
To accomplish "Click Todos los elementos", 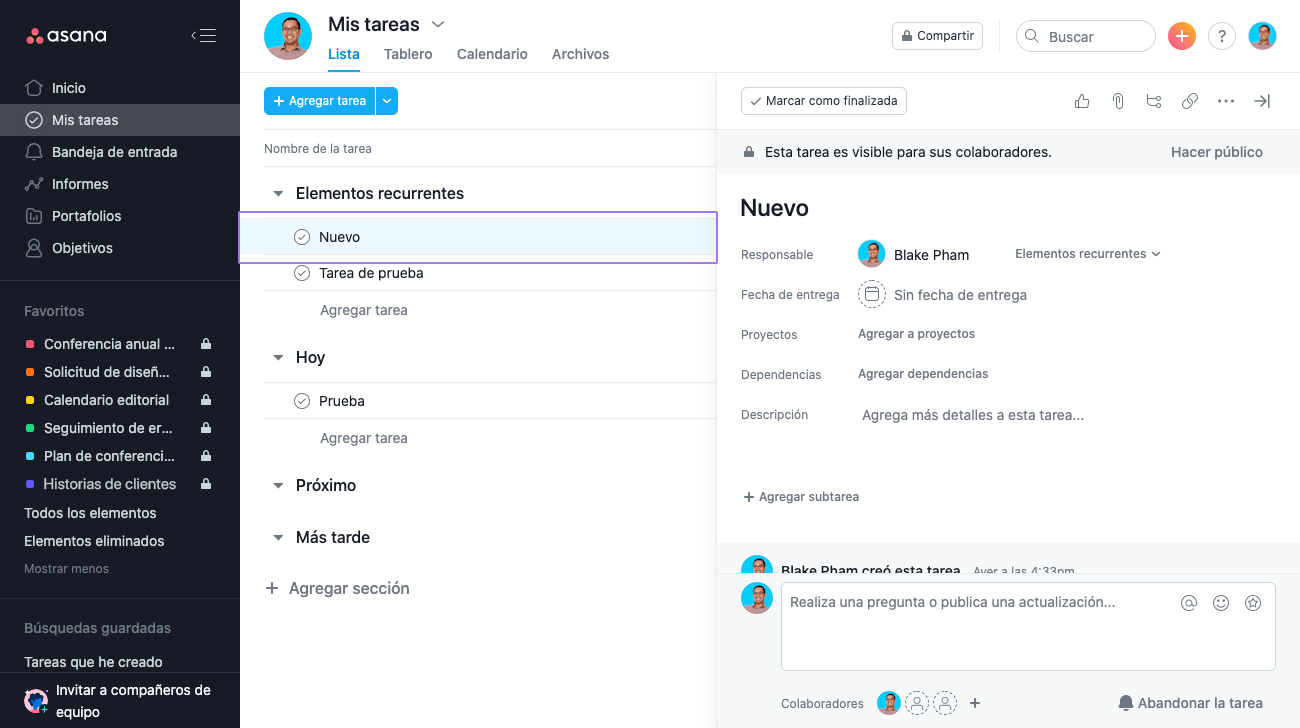I will (x=90, y=513).
